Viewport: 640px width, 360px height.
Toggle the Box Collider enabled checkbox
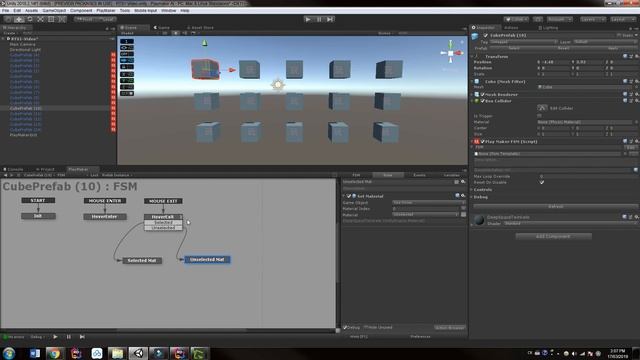coord(482,100)
